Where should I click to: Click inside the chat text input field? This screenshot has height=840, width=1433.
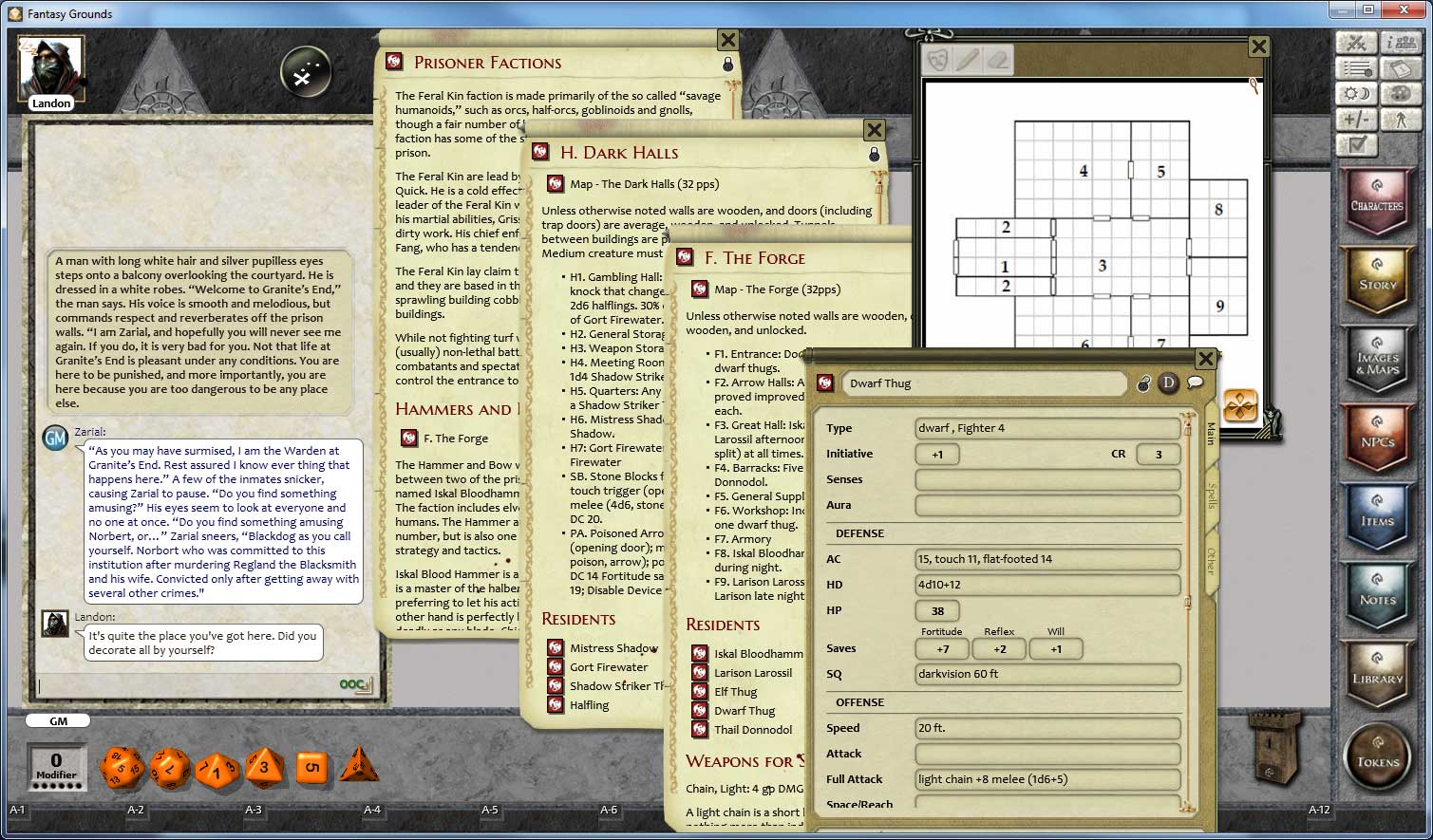coord(190,685)
